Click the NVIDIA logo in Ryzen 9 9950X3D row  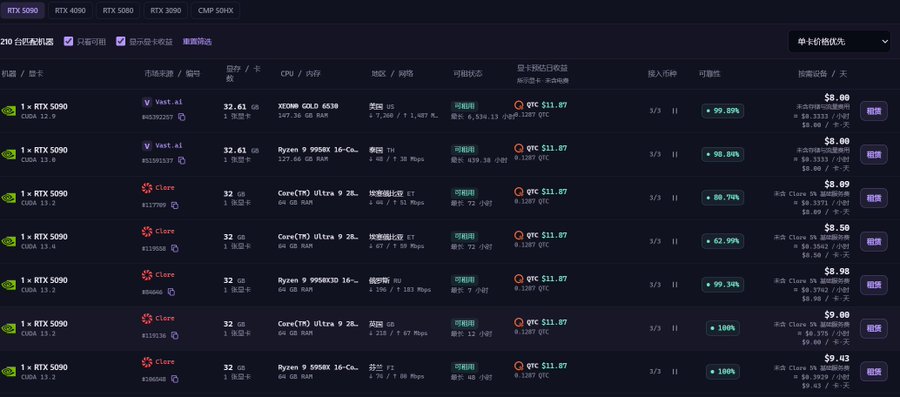pyautogui.click(x=9, y=285)
